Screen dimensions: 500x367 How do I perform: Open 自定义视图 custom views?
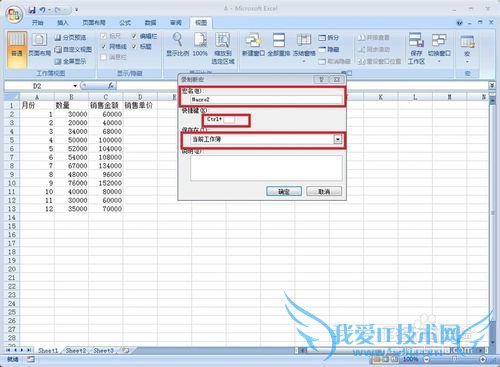click(73, 49)
